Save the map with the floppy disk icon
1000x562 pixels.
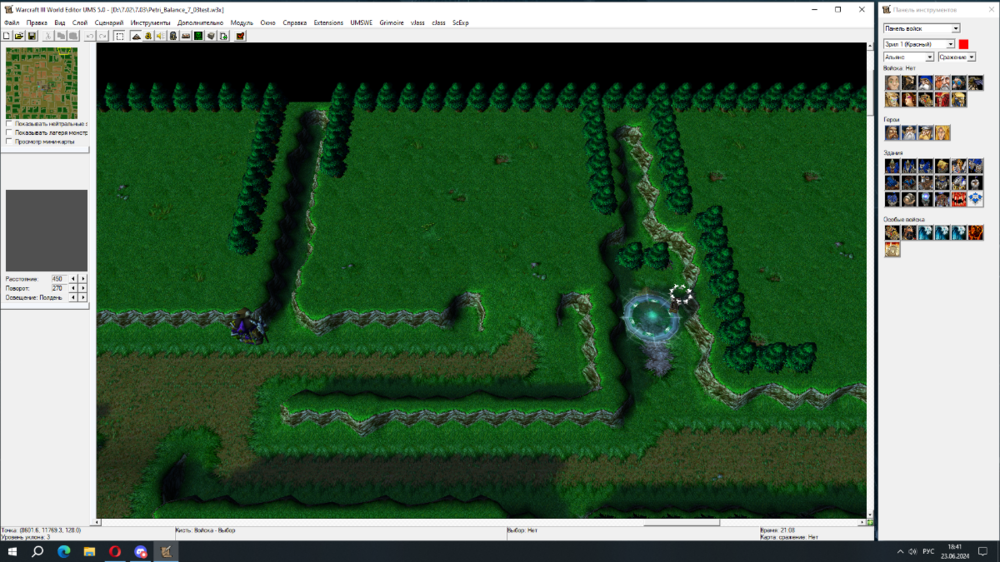click(32, 36)
